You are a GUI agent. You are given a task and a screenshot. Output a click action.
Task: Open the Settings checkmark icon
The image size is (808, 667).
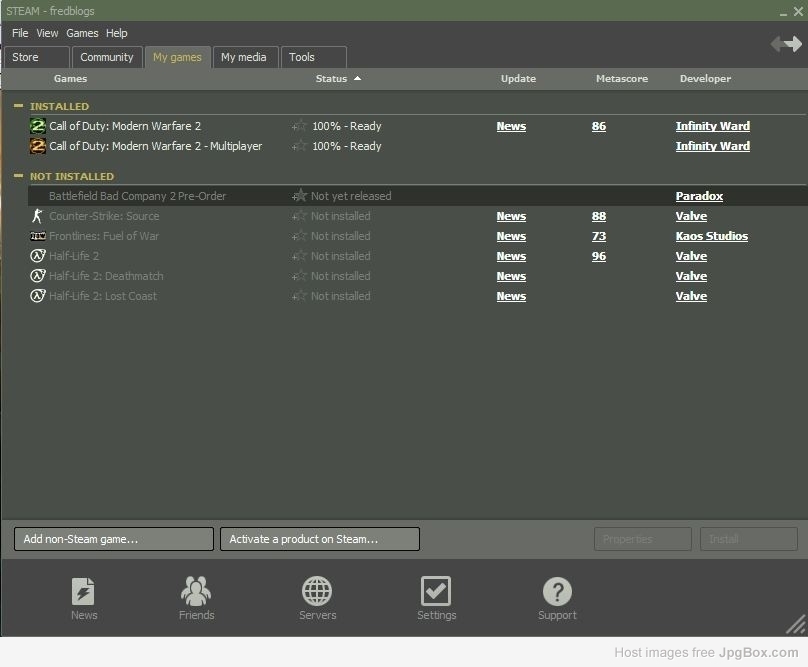point(436,591)
